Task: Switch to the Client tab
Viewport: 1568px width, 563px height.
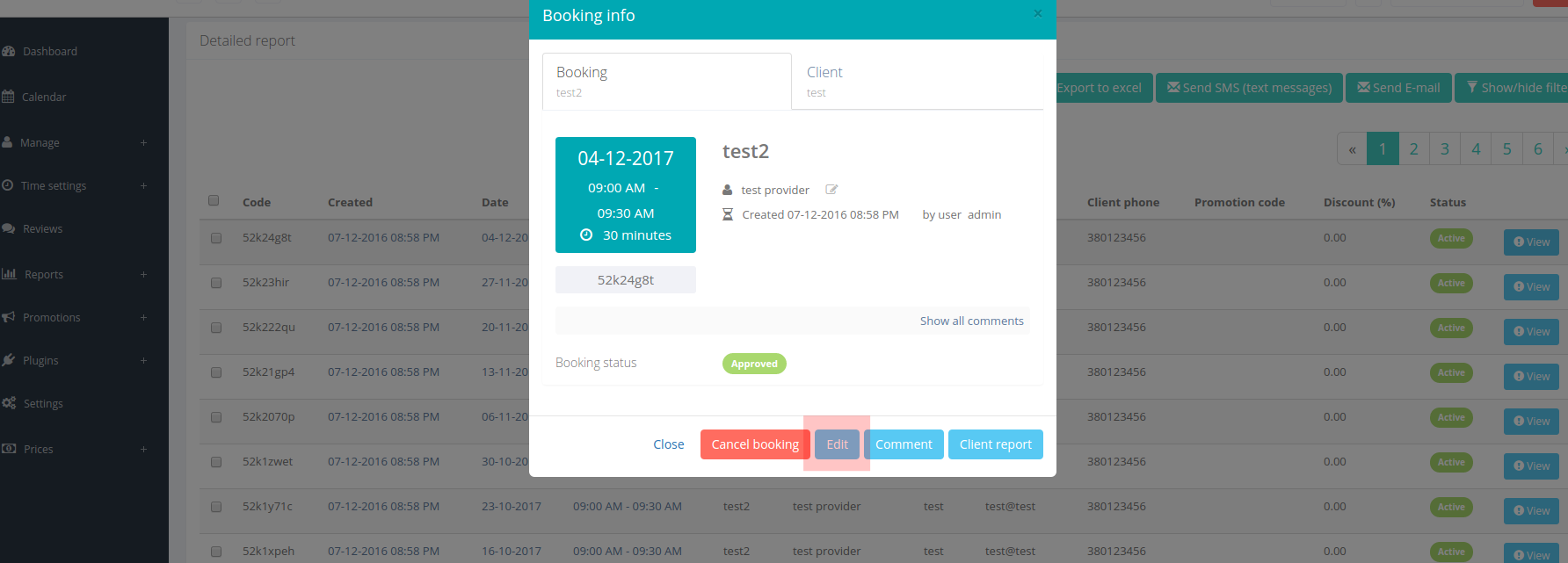Action: [917, 81]
